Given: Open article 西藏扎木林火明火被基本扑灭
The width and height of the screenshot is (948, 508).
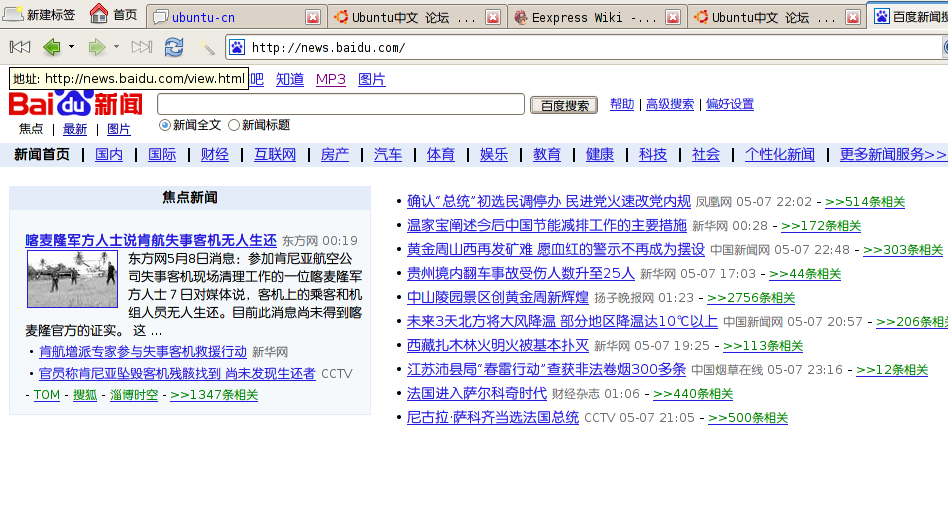Looking at the screenshot, I should click(498, 345).
